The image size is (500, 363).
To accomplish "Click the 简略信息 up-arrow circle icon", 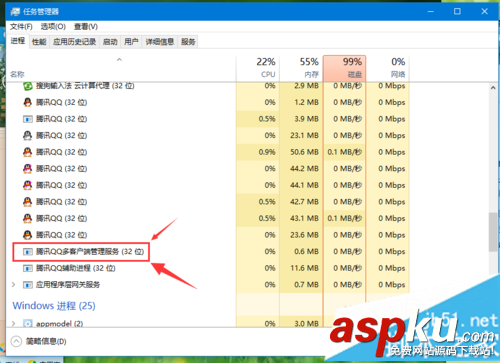I will (x=16, y=341).
